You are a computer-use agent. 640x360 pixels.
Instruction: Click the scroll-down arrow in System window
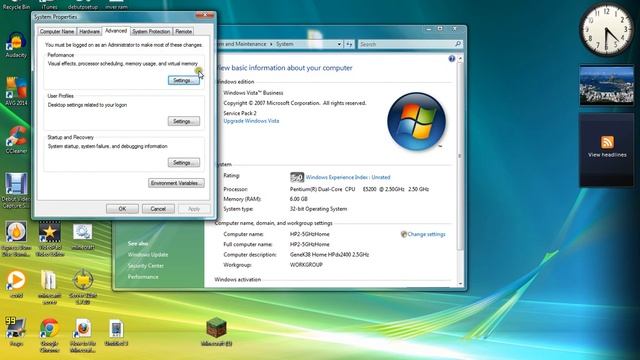pyautogui.click(x=460, y=283)
